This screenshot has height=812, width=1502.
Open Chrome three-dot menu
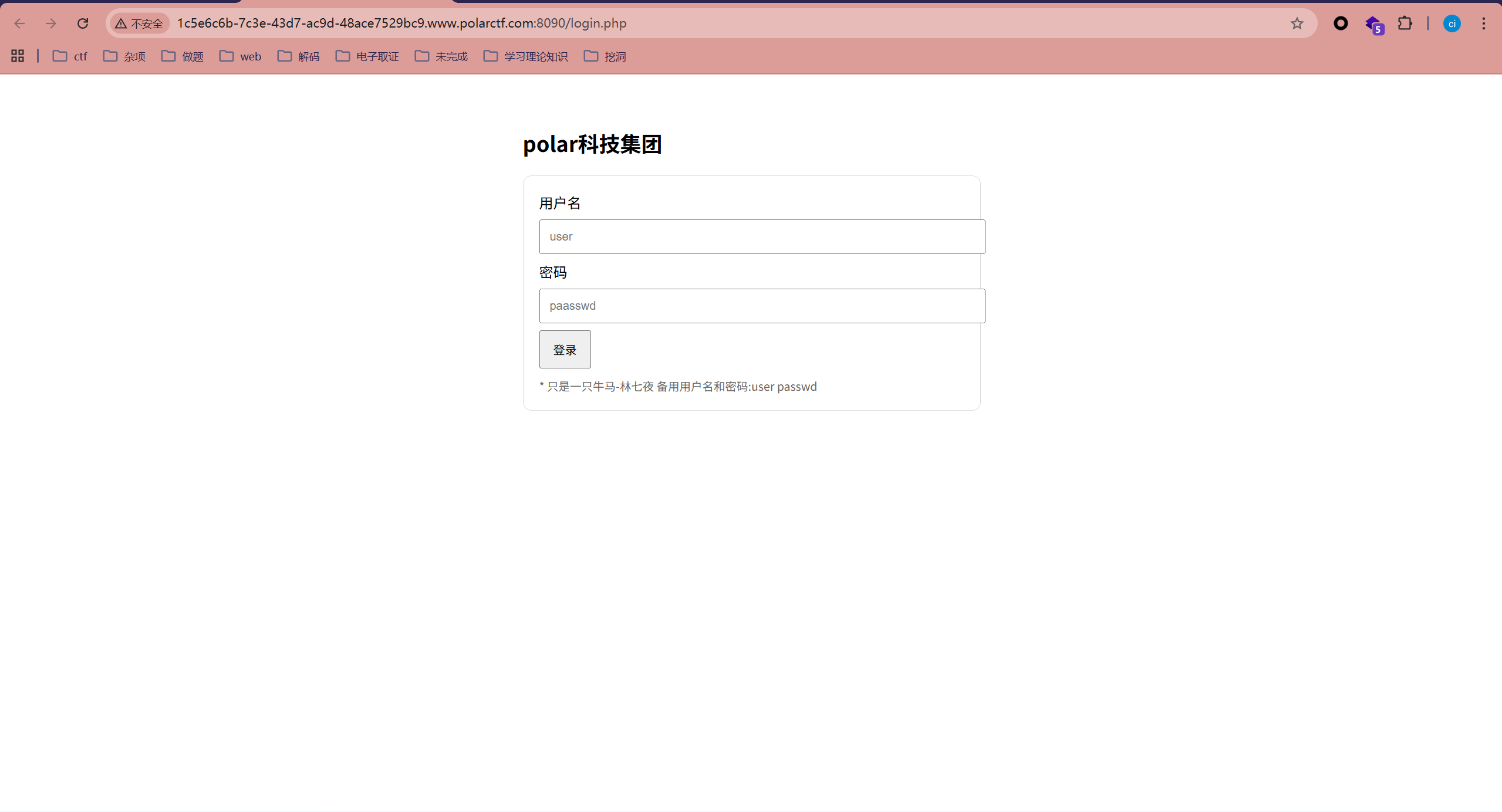pos(1483,23)
